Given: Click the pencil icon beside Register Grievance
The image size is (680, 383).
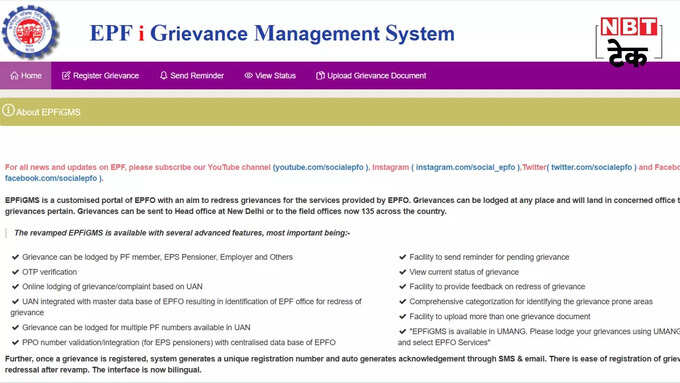Looking at the screenshot, I should (66, 75).
